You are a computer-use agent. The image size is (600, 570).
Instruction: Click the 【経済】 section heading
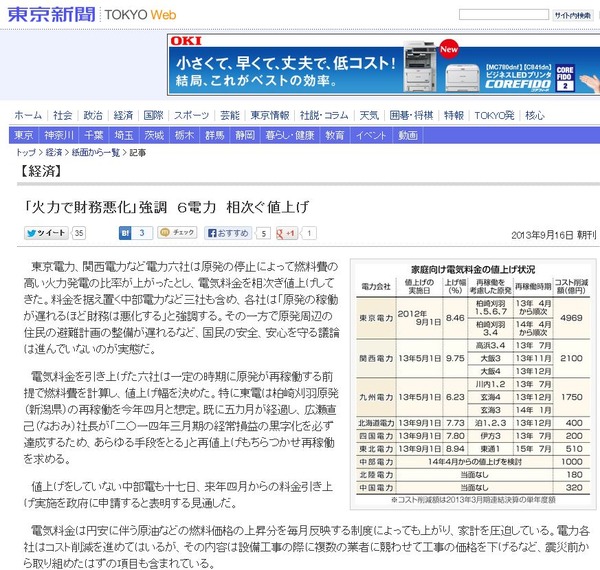41,171
